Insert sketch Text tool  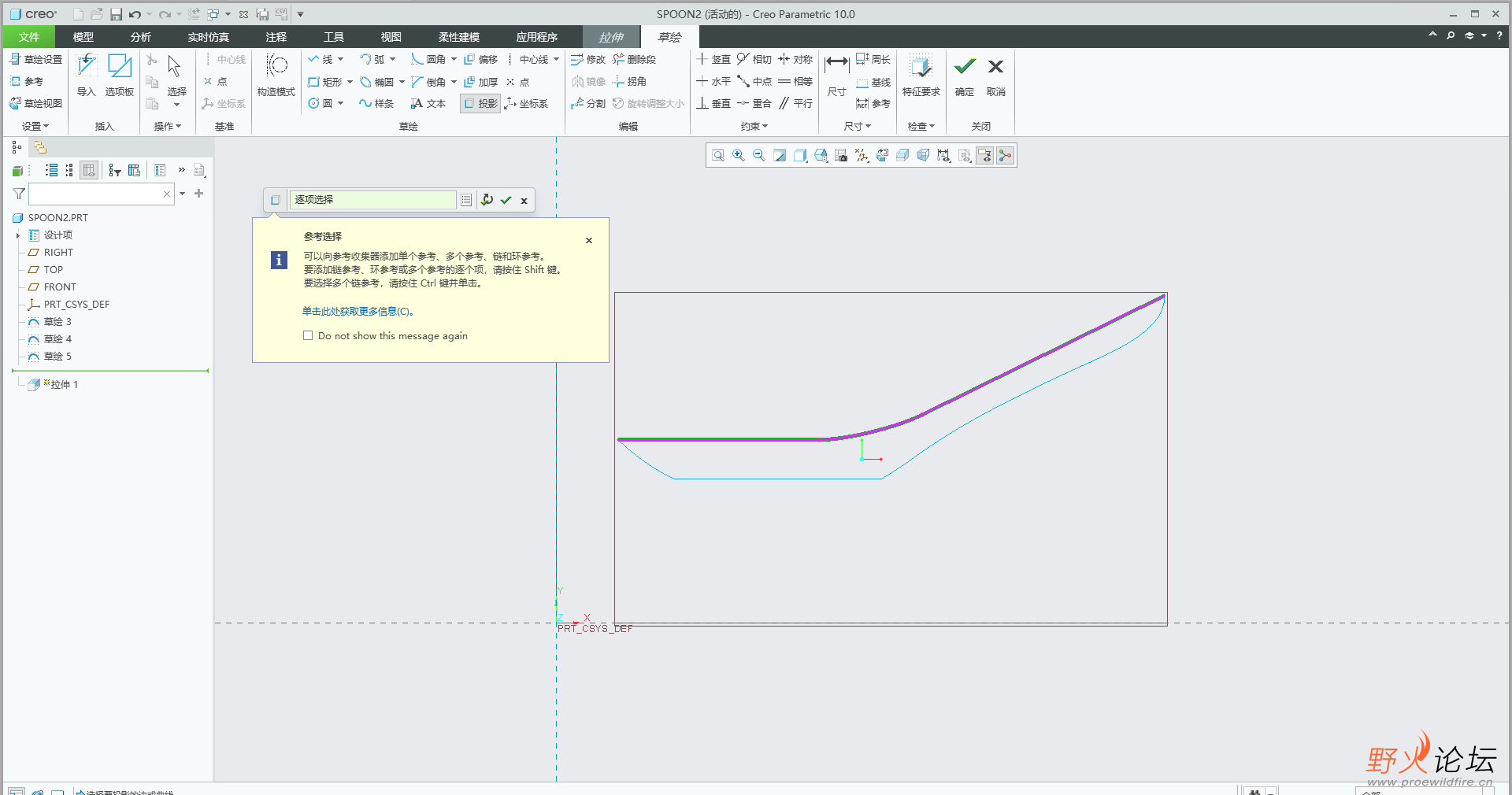[429, 103]
